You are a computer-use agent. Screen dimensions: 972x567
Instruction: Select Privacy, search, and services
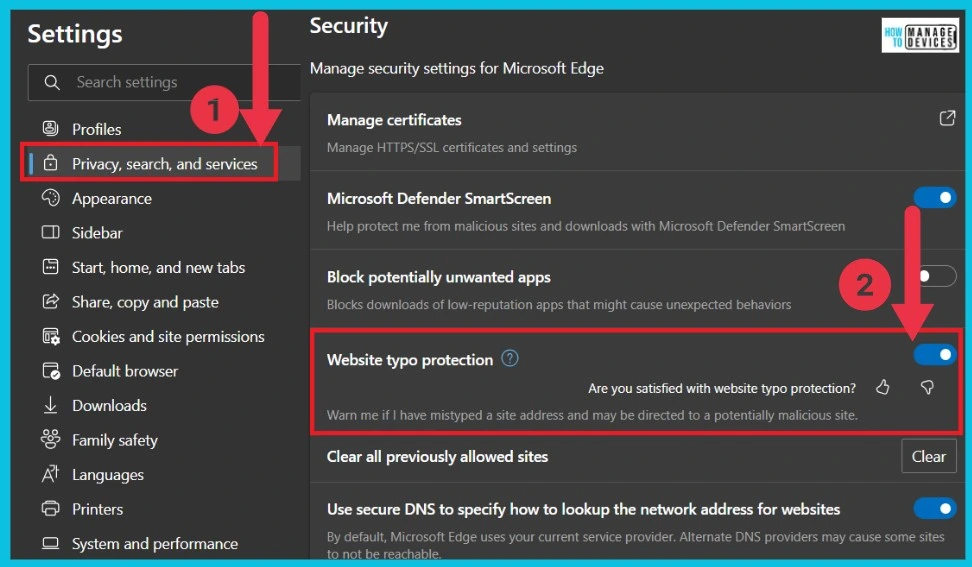[x=164, y=164]
